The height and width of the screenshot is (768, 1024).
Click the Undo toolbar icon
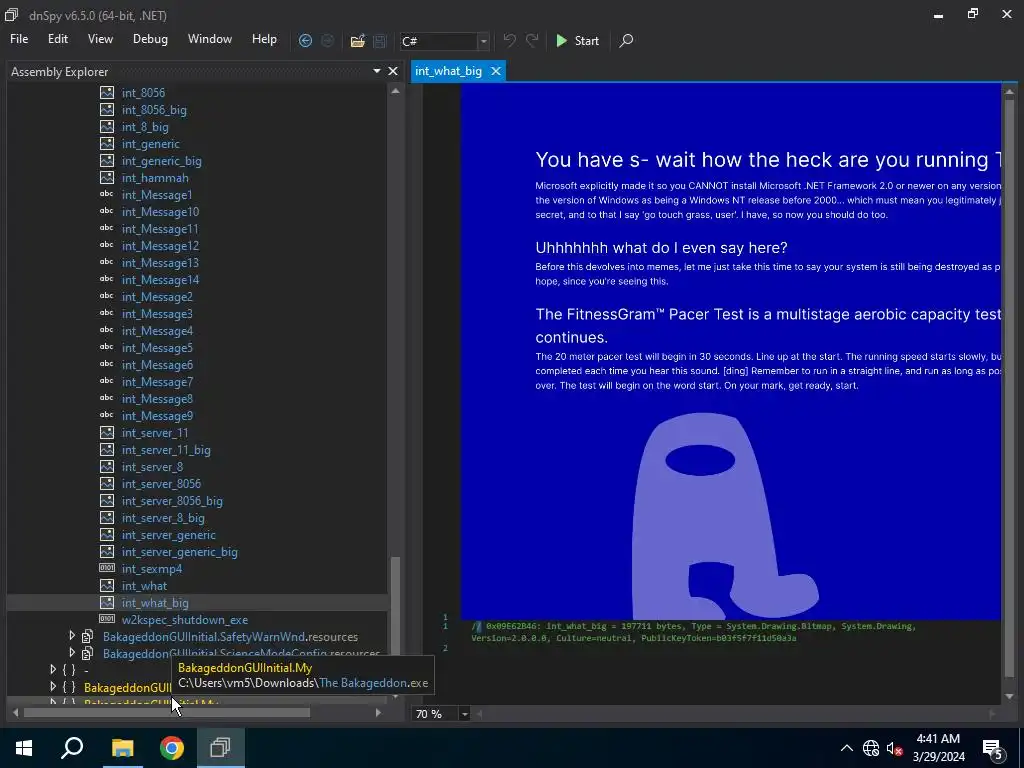[x=509, y=40]
